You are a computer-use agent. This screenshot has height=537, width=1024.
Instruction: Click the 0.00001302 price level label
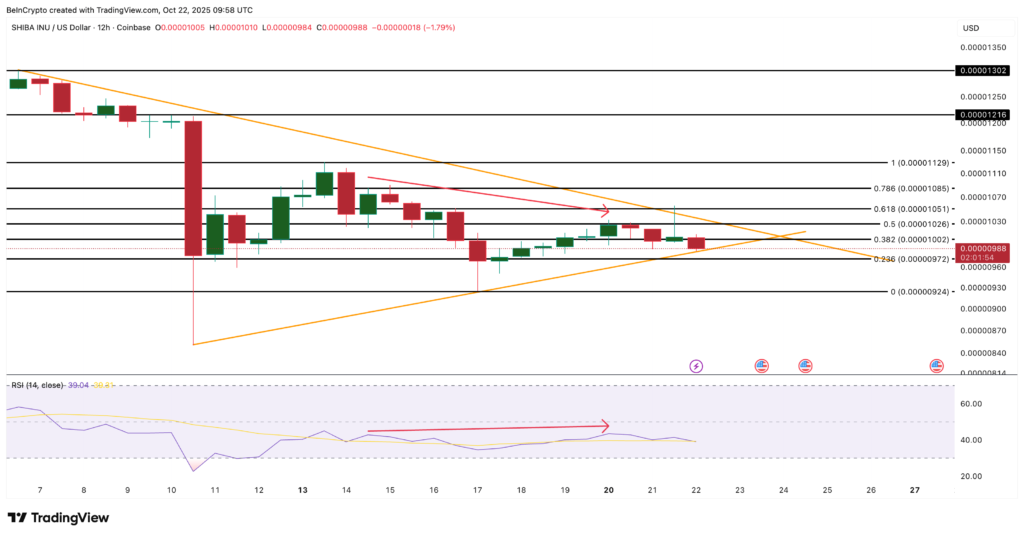984,71
